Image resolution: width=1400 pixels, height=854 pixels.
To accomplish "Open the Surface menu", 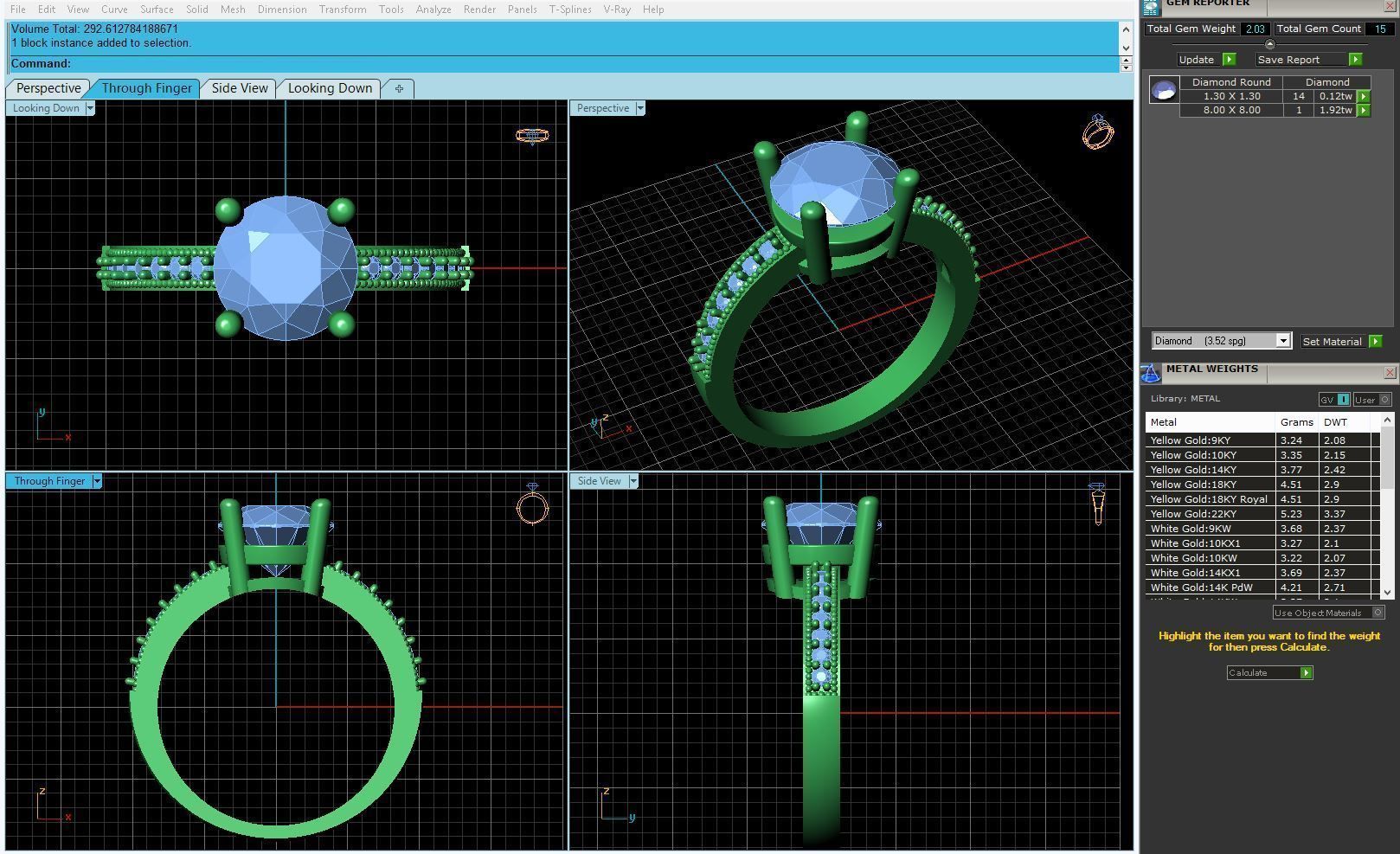I will 157,10.
